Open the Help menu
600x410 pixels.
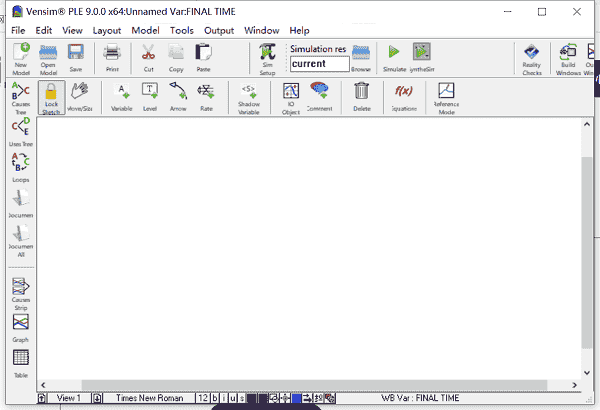(x=299, y=30)
